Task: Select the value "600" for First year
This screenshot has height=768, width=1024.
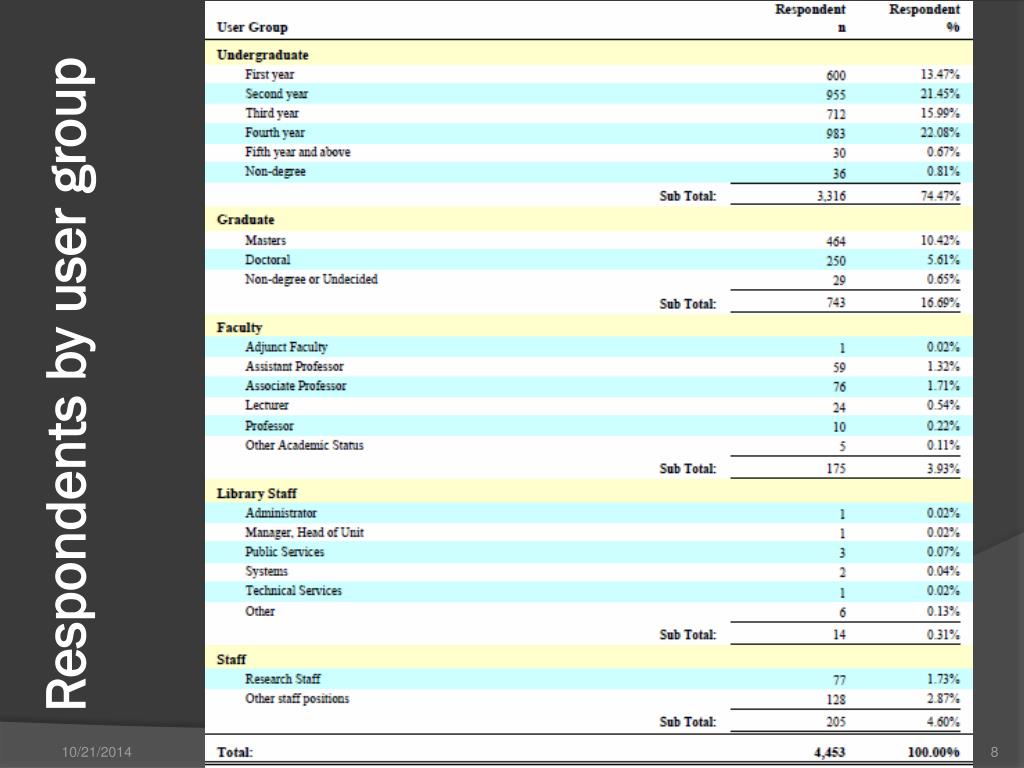Action: (x=836, y=76)
